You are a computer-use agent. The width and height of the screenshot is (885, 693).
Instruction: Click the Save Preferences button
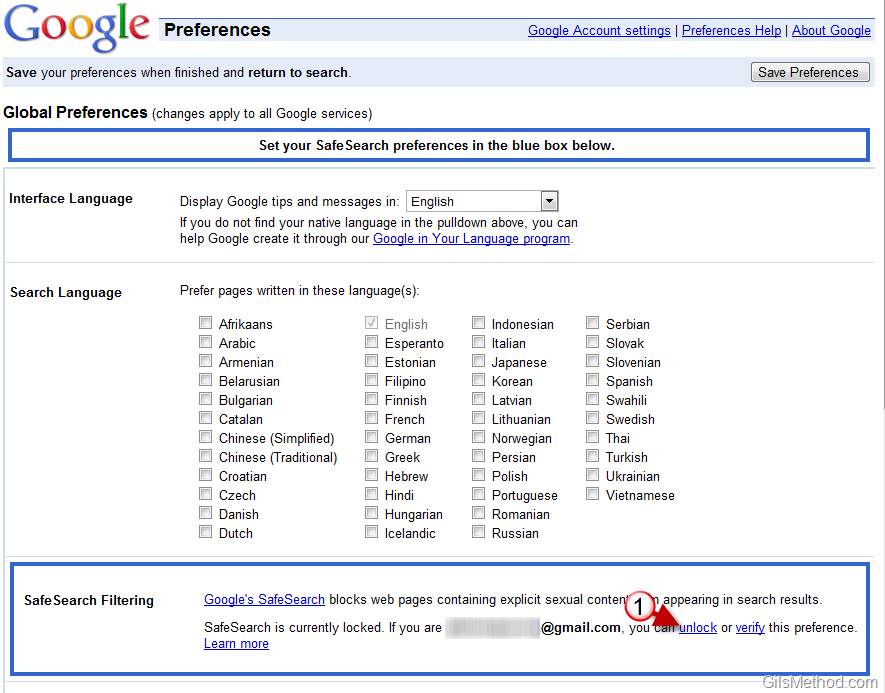[x=810, y=71]
